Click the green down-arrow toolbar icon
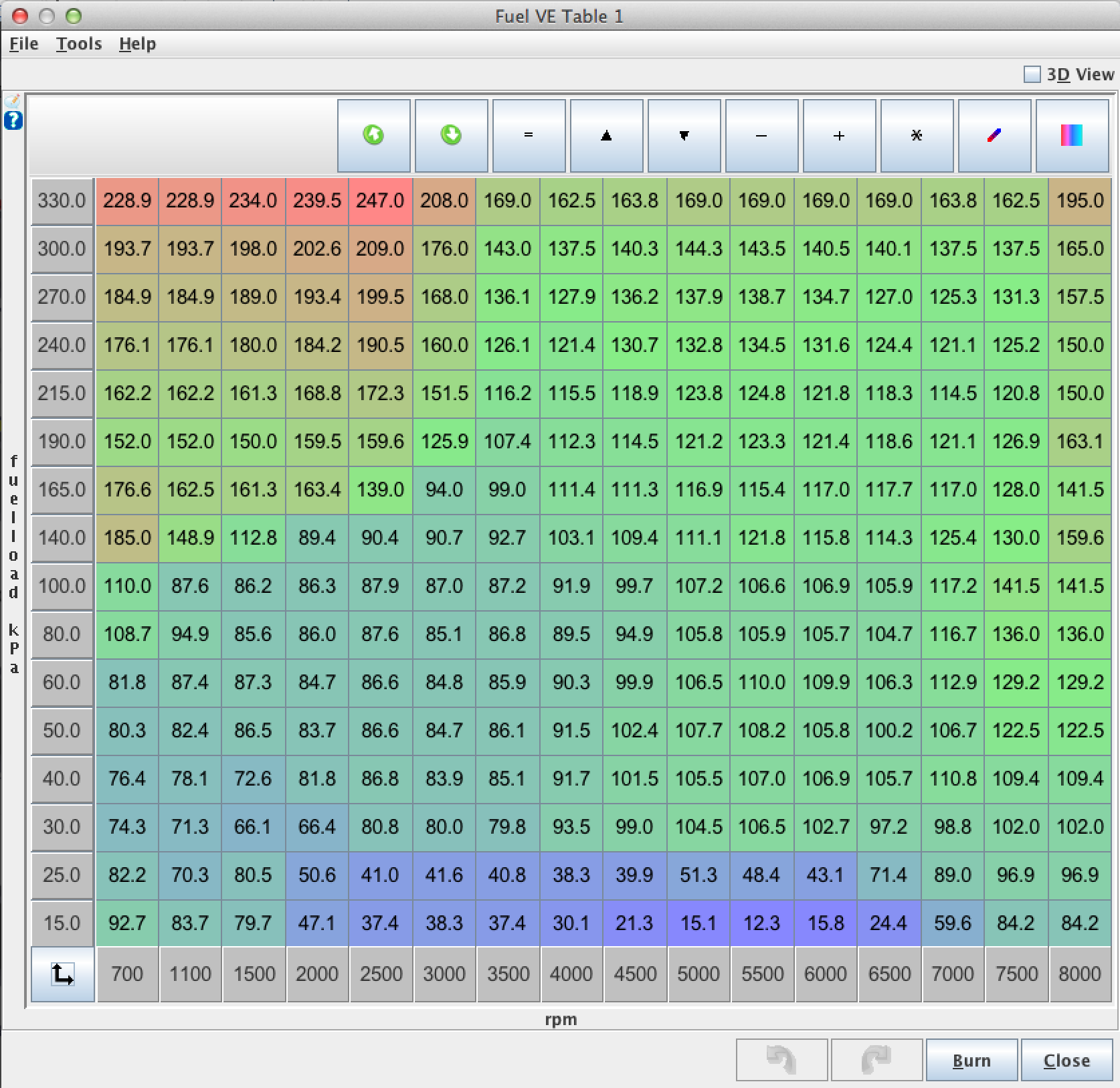The width and height of the screenshot is (1120, 1088). coord(451,136)
